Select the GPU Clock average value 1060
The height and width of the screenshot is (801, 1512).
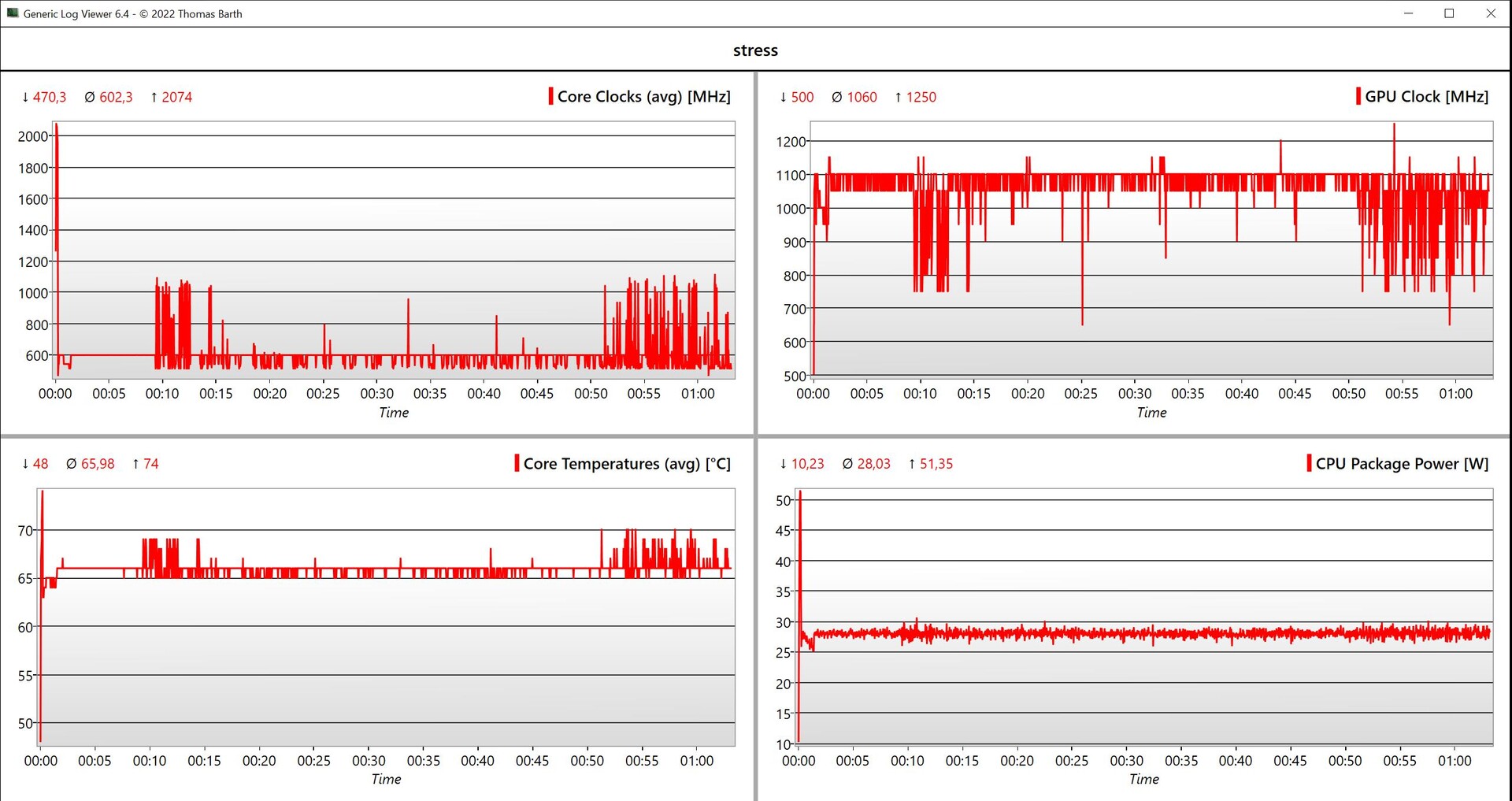pyautogui.click(x=862, y=98)
